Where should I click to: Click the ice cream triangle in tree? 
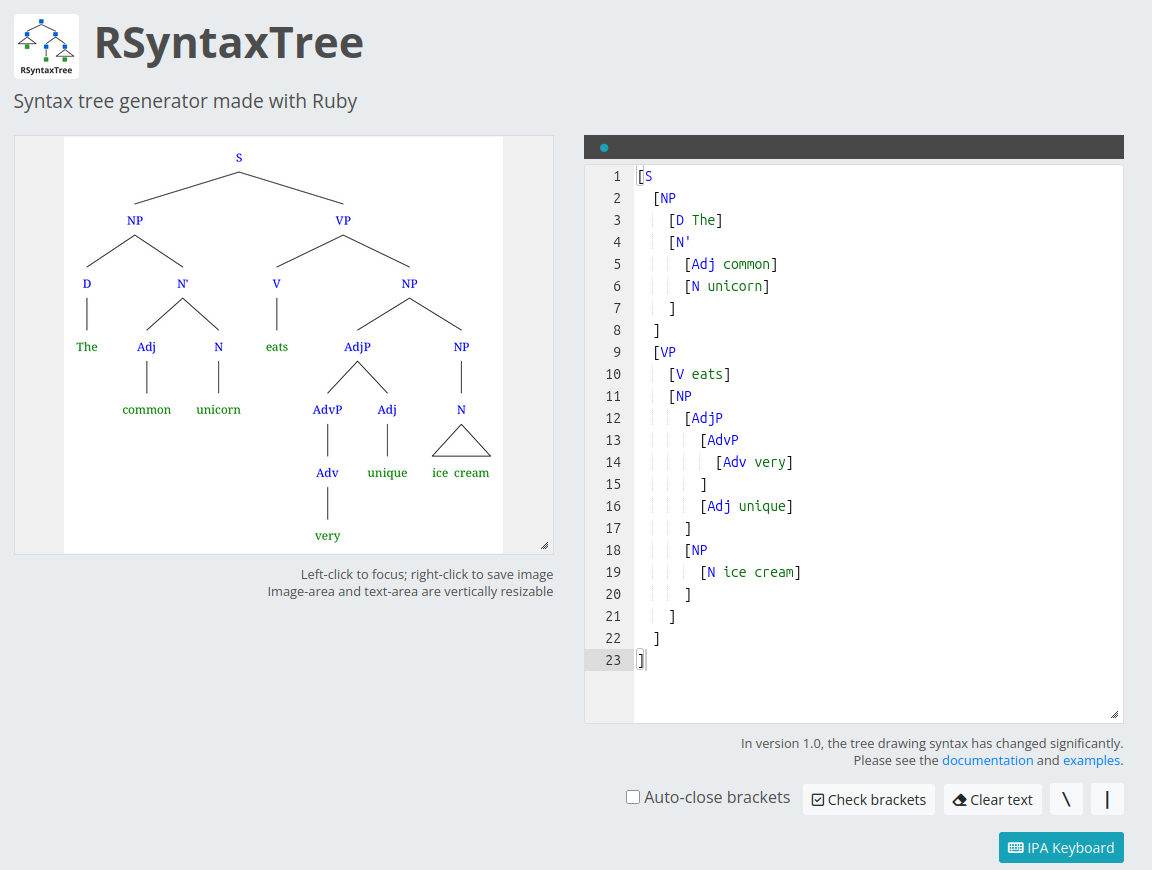pyautogui.click(x=461, y=441)
